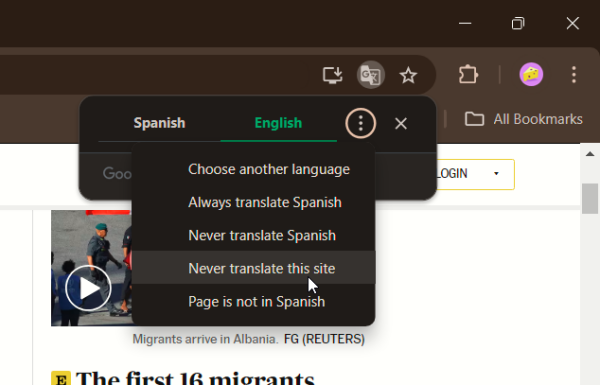600x385 pixels.
Task: Select Never translate Spanish
Action: (x=254, y=235)
